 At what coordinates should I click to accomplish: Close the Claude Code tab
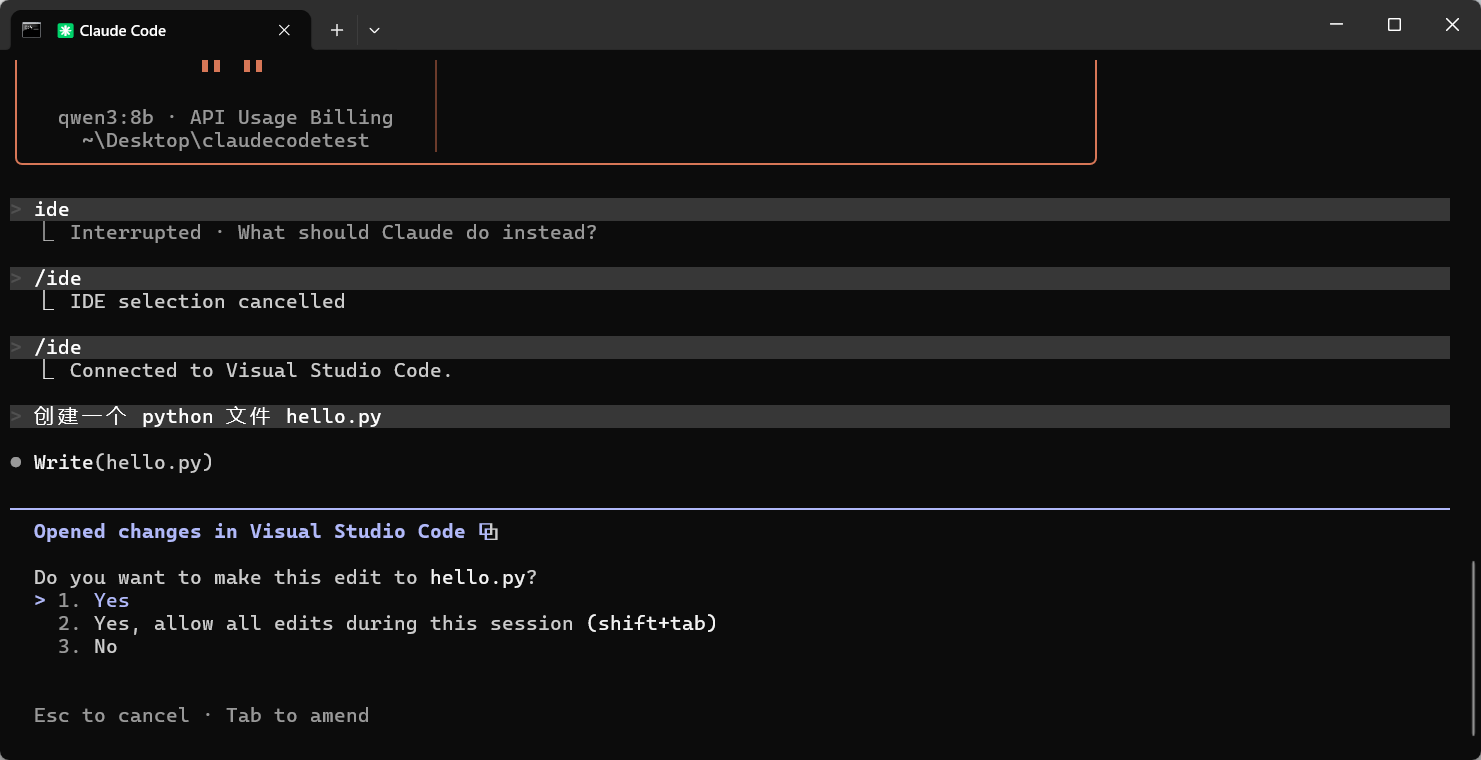[284, 31]
